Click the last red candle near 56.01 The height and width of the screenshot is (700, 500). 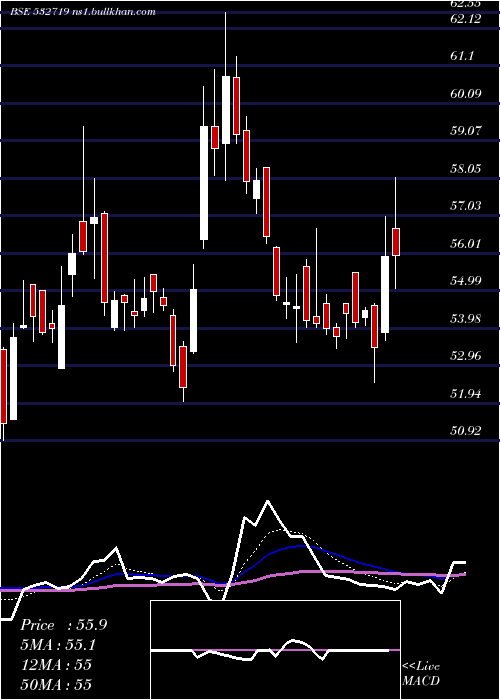click(396, 242)
